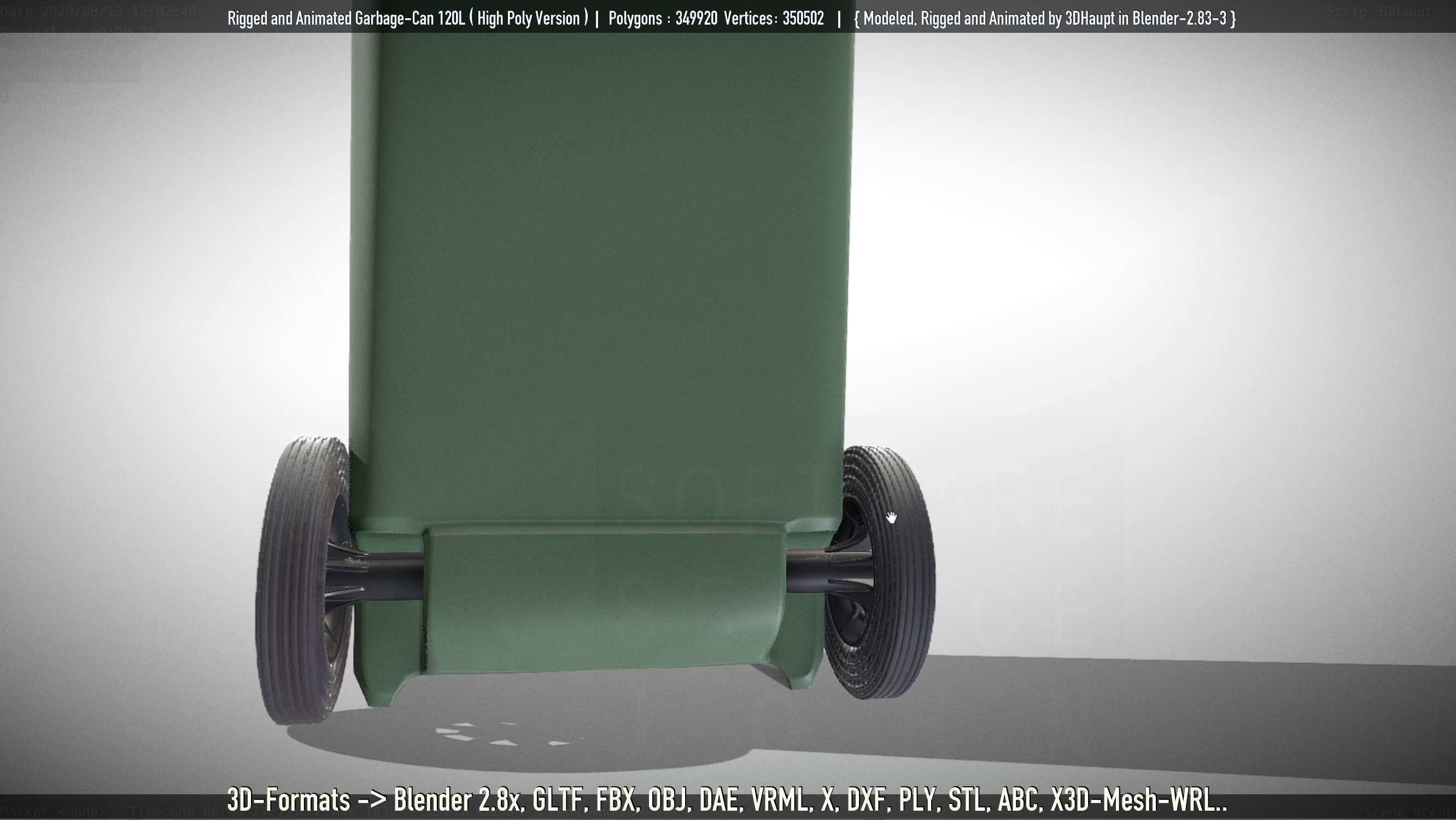
Task: Click the faint 'Strip 3DHaupt' stamp text
Action: click(1379, 12)
